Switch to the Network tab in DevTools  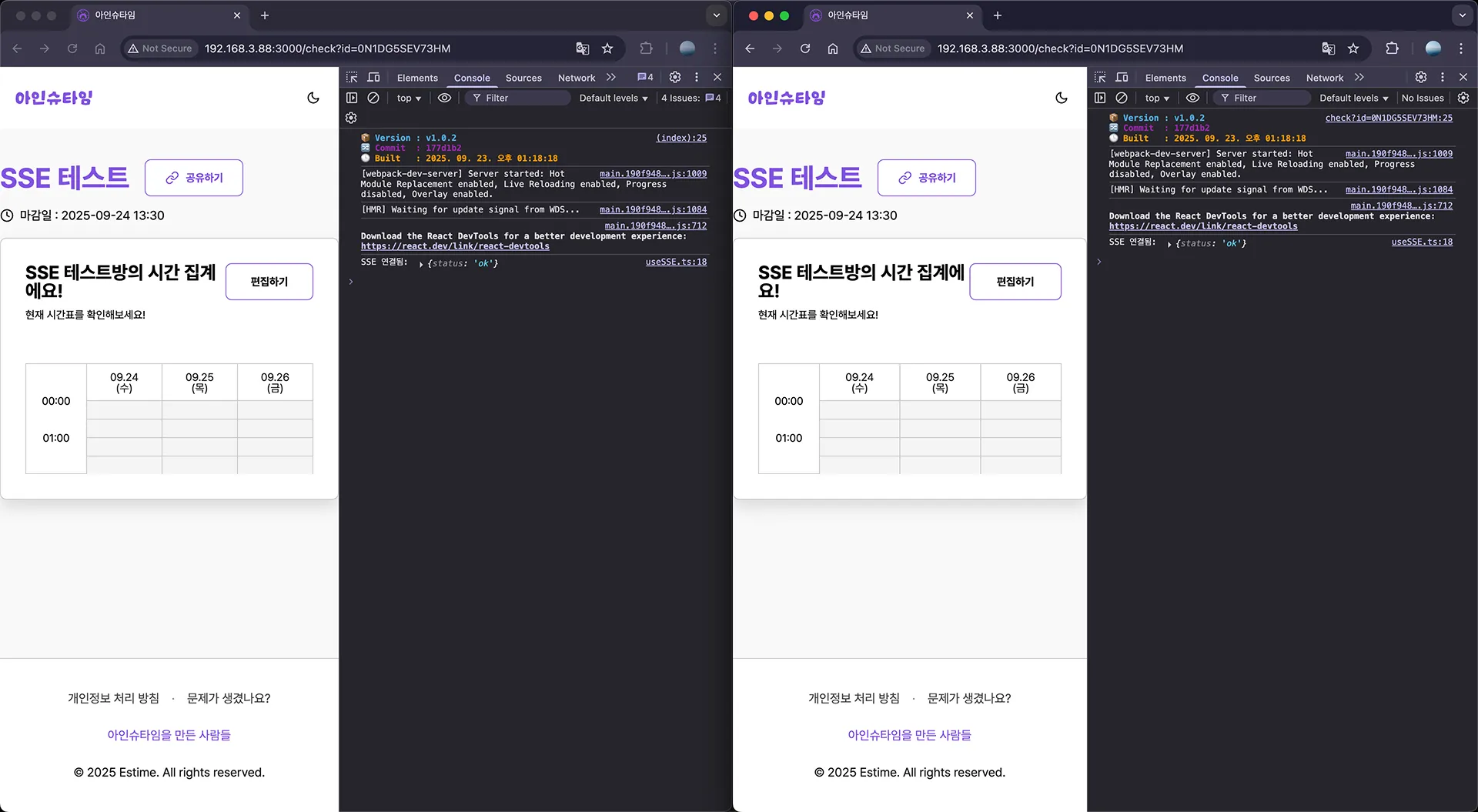click(576, 77)
